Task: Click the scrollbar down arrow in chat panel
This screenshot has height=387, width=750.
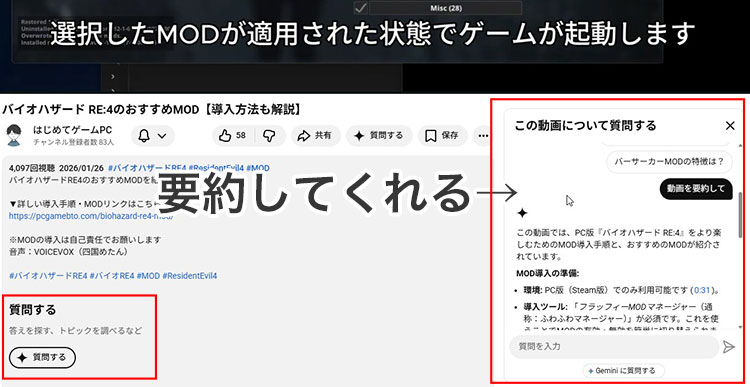Action: pyautogui.click(x=741, y=327)
